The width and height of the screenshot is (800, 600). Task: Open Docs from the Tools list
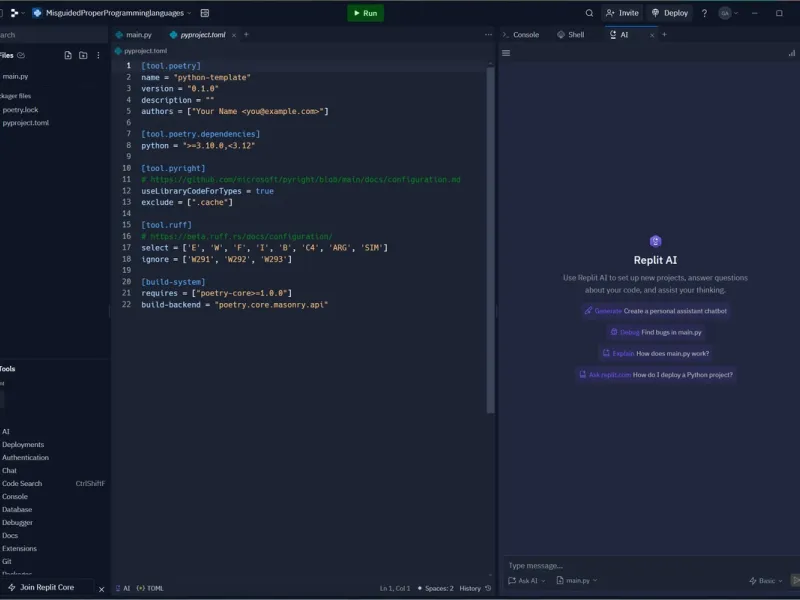[10, 536]
